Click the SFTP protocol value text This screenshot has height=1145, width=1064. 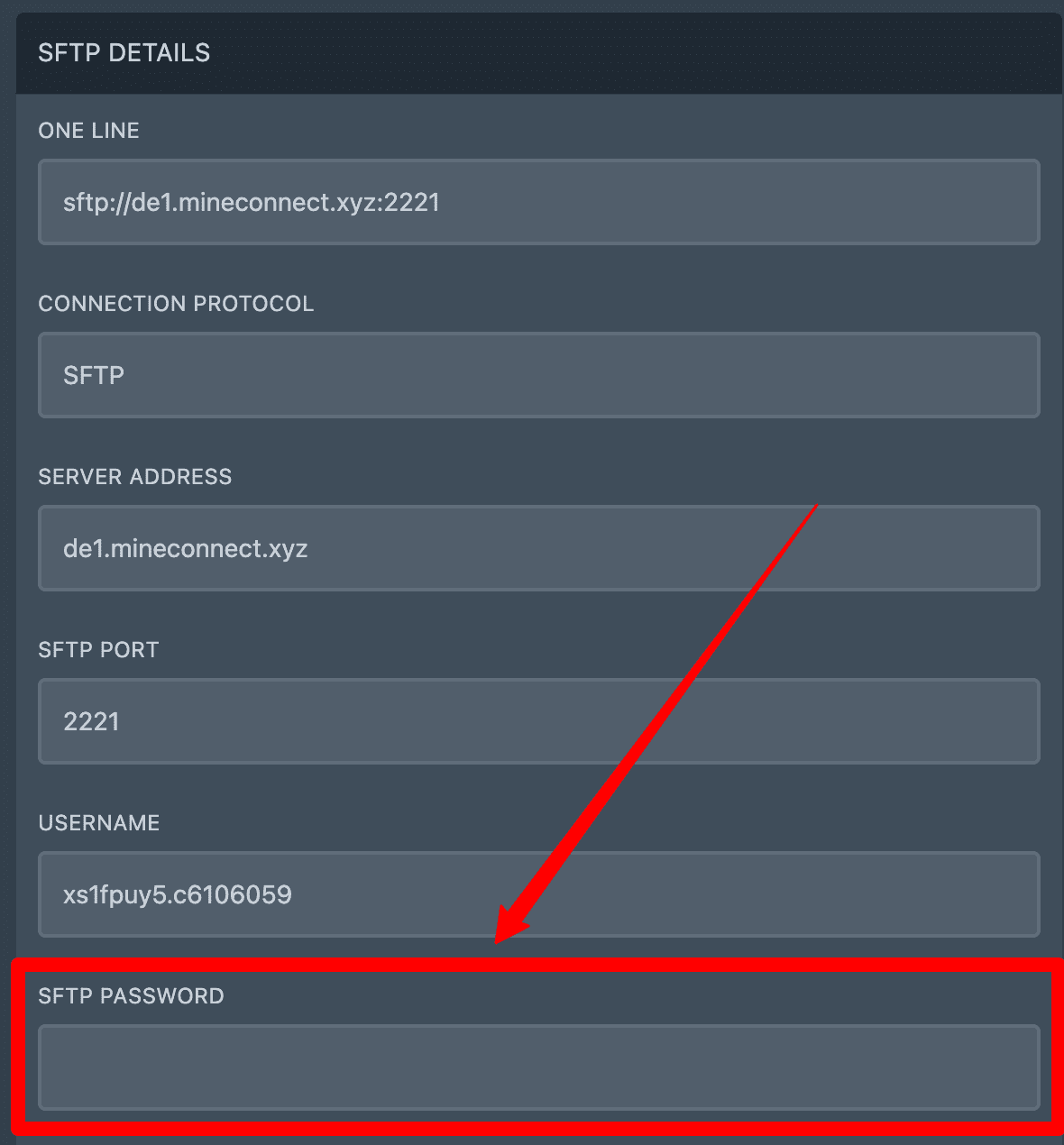(x=94, y=375)
